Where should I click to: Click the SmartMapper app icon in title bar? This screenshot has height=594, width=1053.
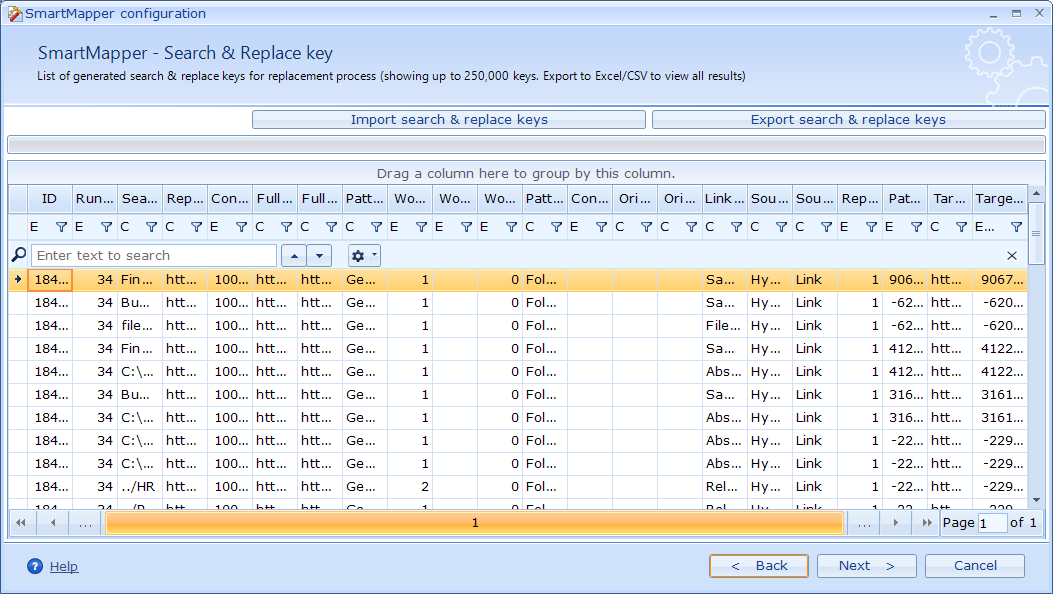(15, 13)
